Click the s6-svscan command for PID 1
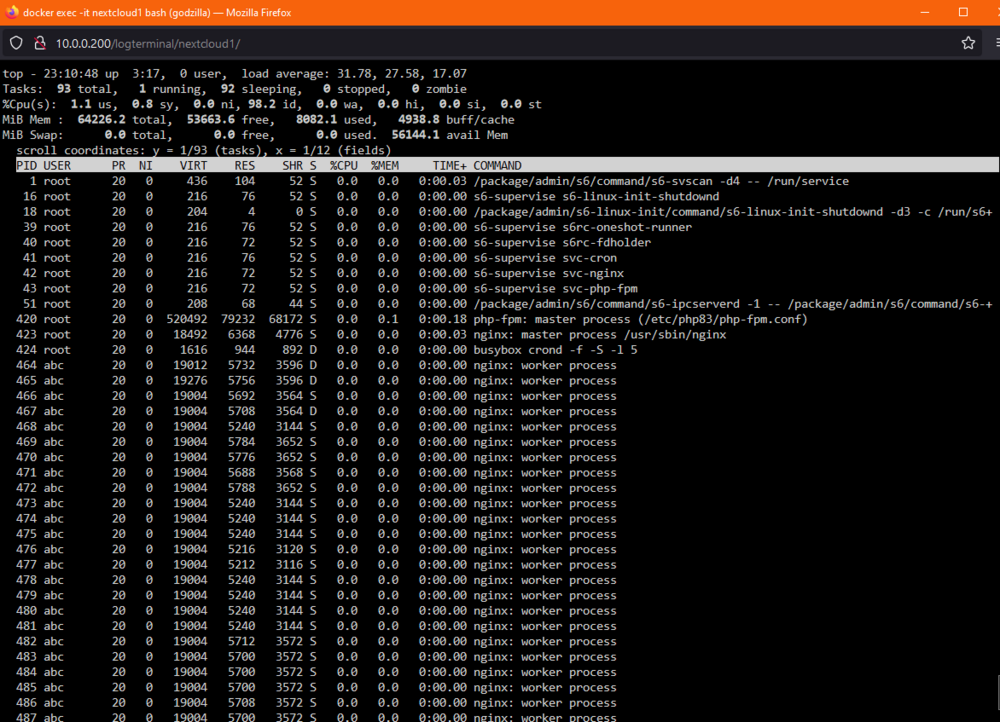Image resolution: width=1000 pixels, height=722 pixels. 661,180
